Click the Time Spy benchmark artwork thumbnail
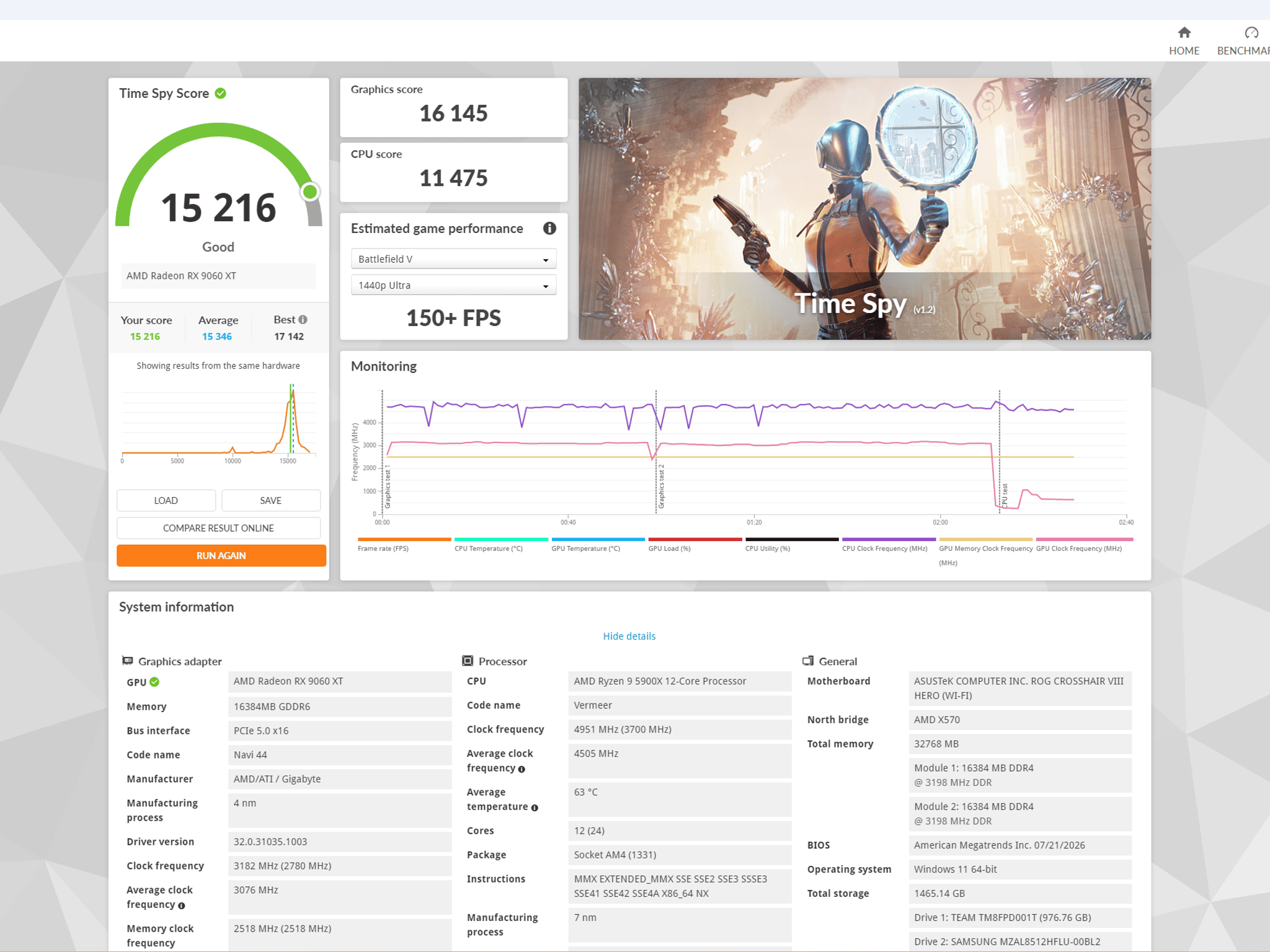Viewport: 1270px width, 952px height. 864,209
